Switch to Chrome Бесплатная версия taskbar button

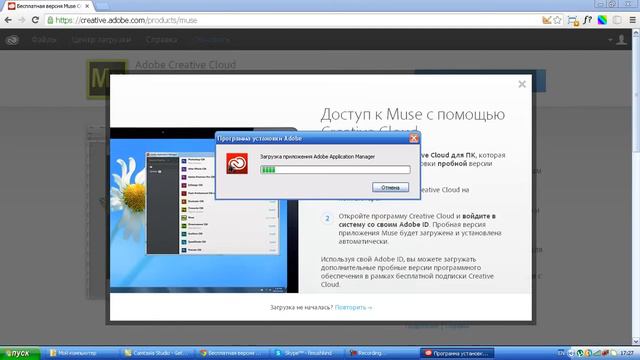coord(232,353)
